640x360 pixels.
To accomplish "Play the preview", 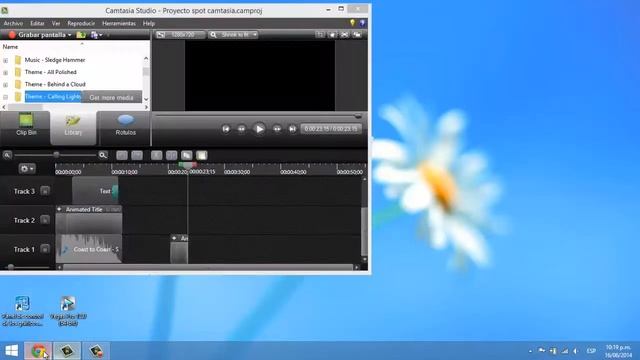I will (259, 129).
